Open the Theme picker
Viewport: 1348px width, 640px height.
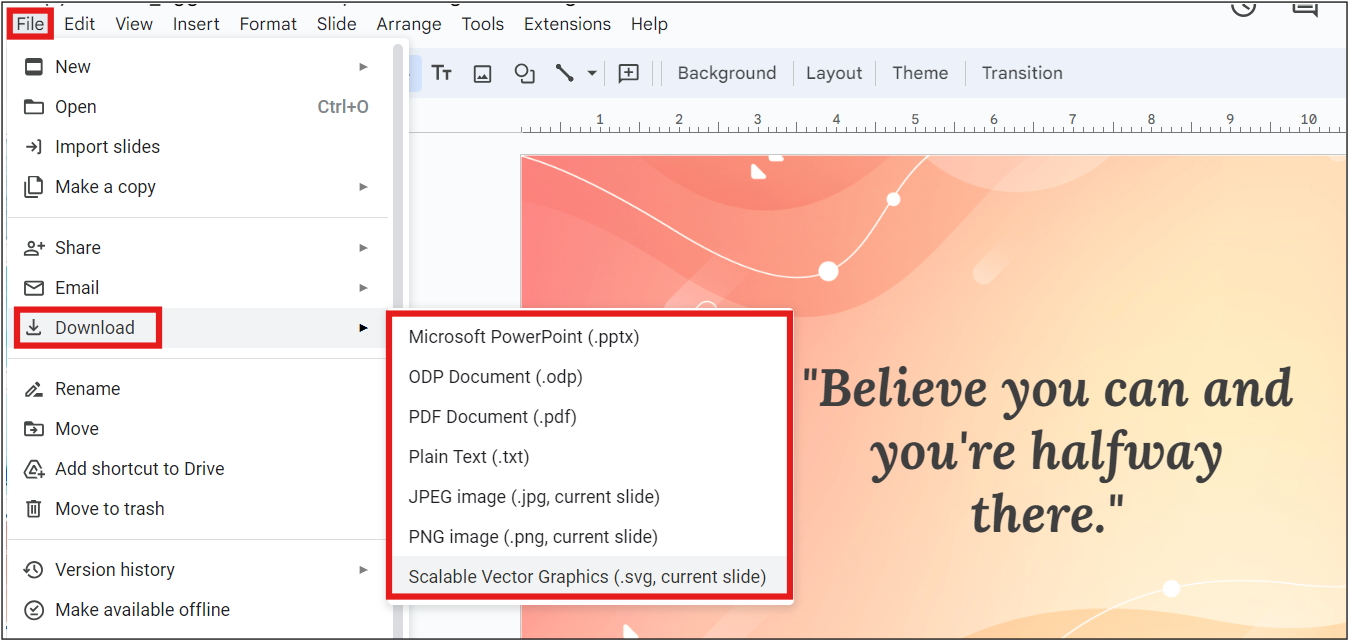coord(919,72)
